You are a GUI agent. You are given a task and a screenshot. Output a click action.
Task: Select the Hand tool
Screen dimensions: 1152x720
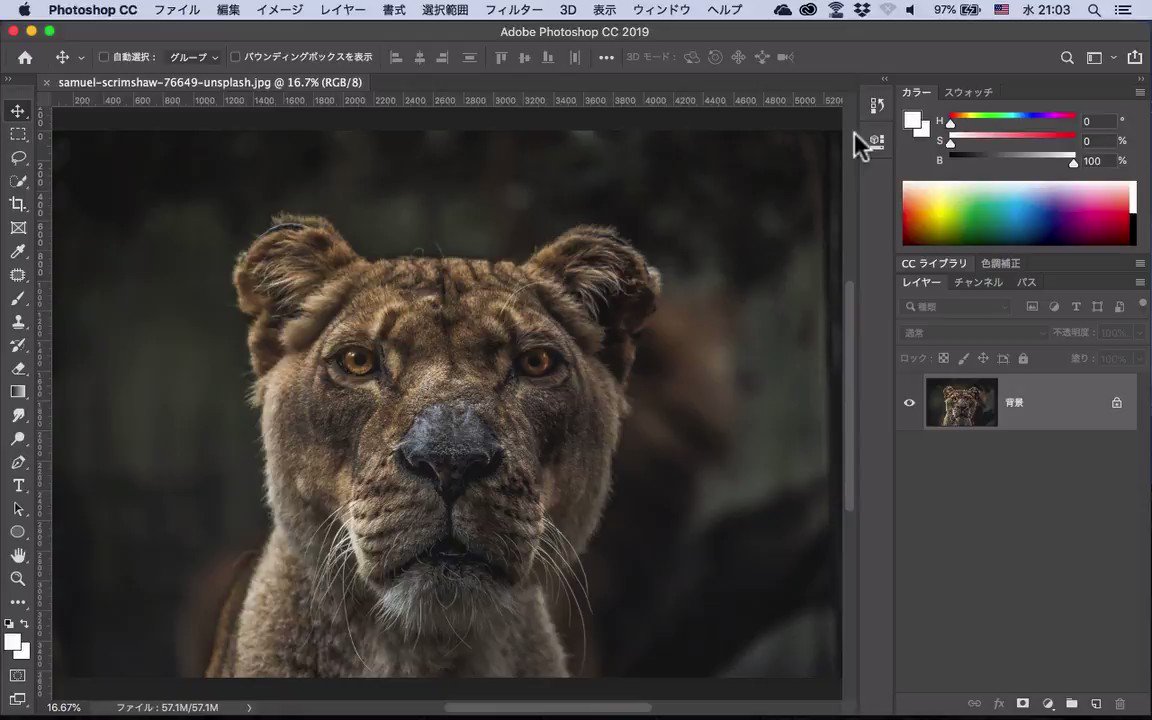pyautogui.click(x=18, y=556)
